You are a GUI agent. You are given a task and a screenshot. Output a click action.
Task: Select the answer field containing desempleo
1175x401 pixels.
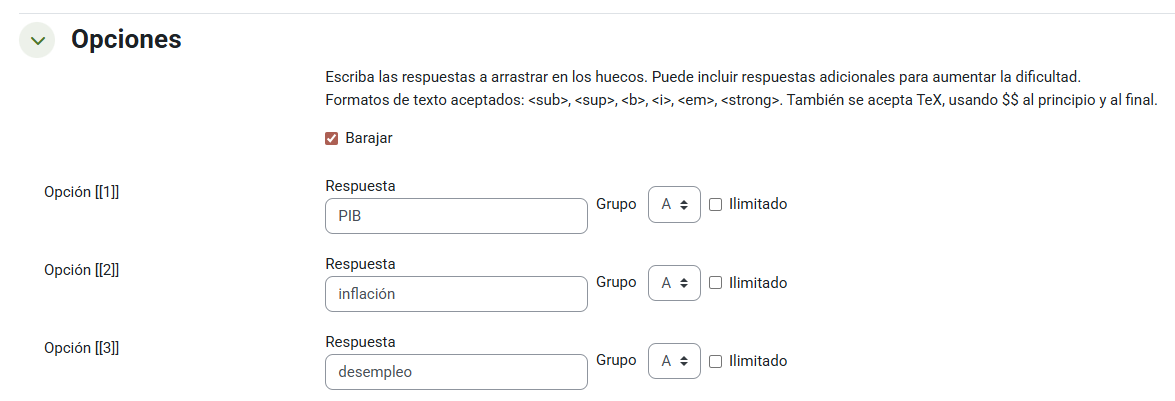456,372
